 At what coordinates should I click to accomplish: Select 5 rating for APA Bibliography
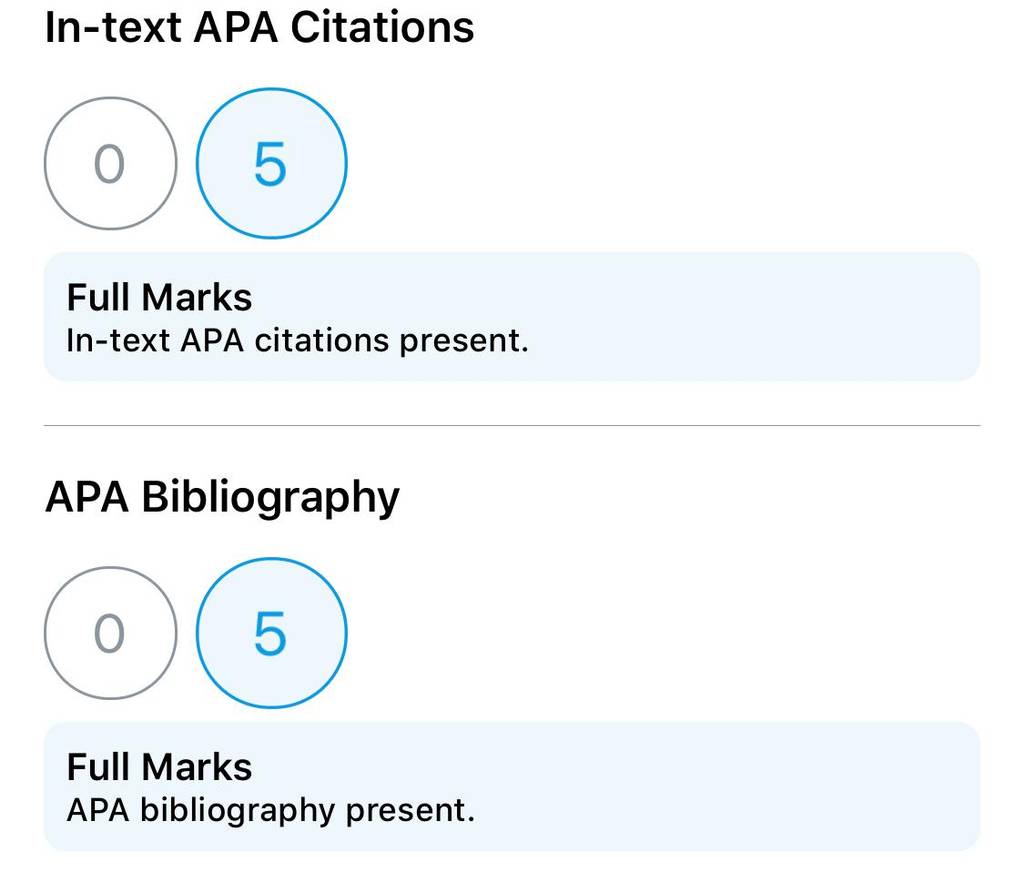271,633
